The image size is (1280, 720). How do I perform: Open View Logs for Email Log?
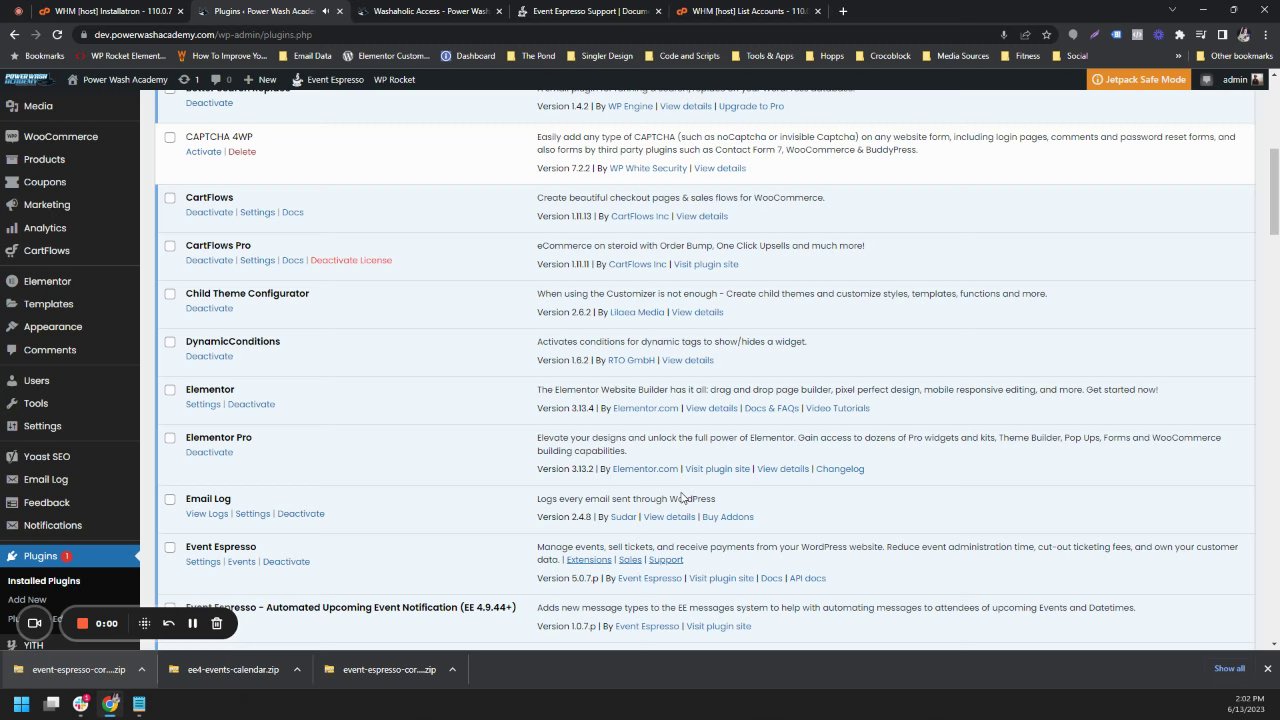click(207, 514)
